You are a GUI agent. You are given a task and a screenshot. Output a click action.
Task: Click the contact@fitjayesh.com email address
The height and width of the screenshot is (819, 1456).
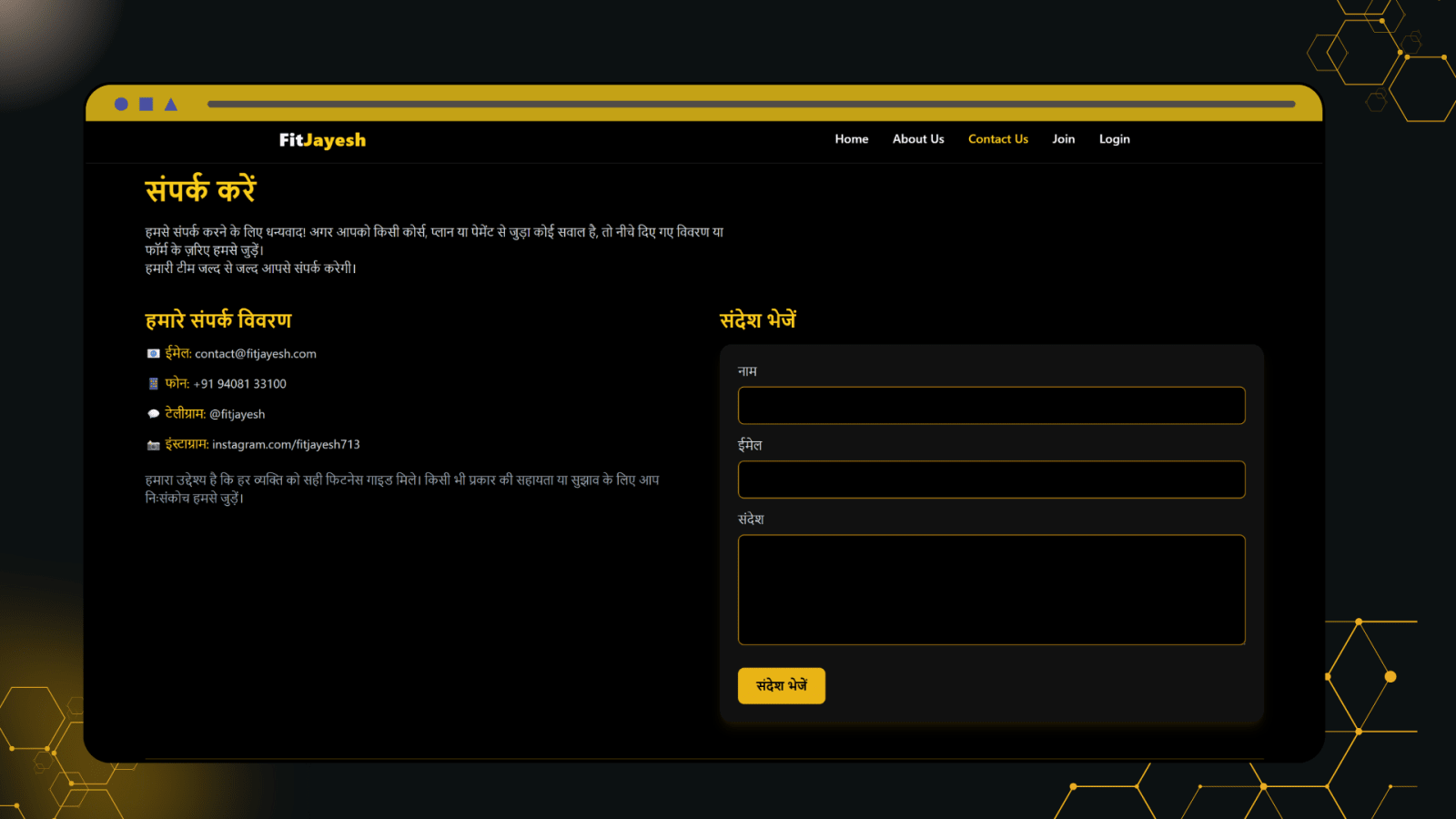click(x=256, y=354)
